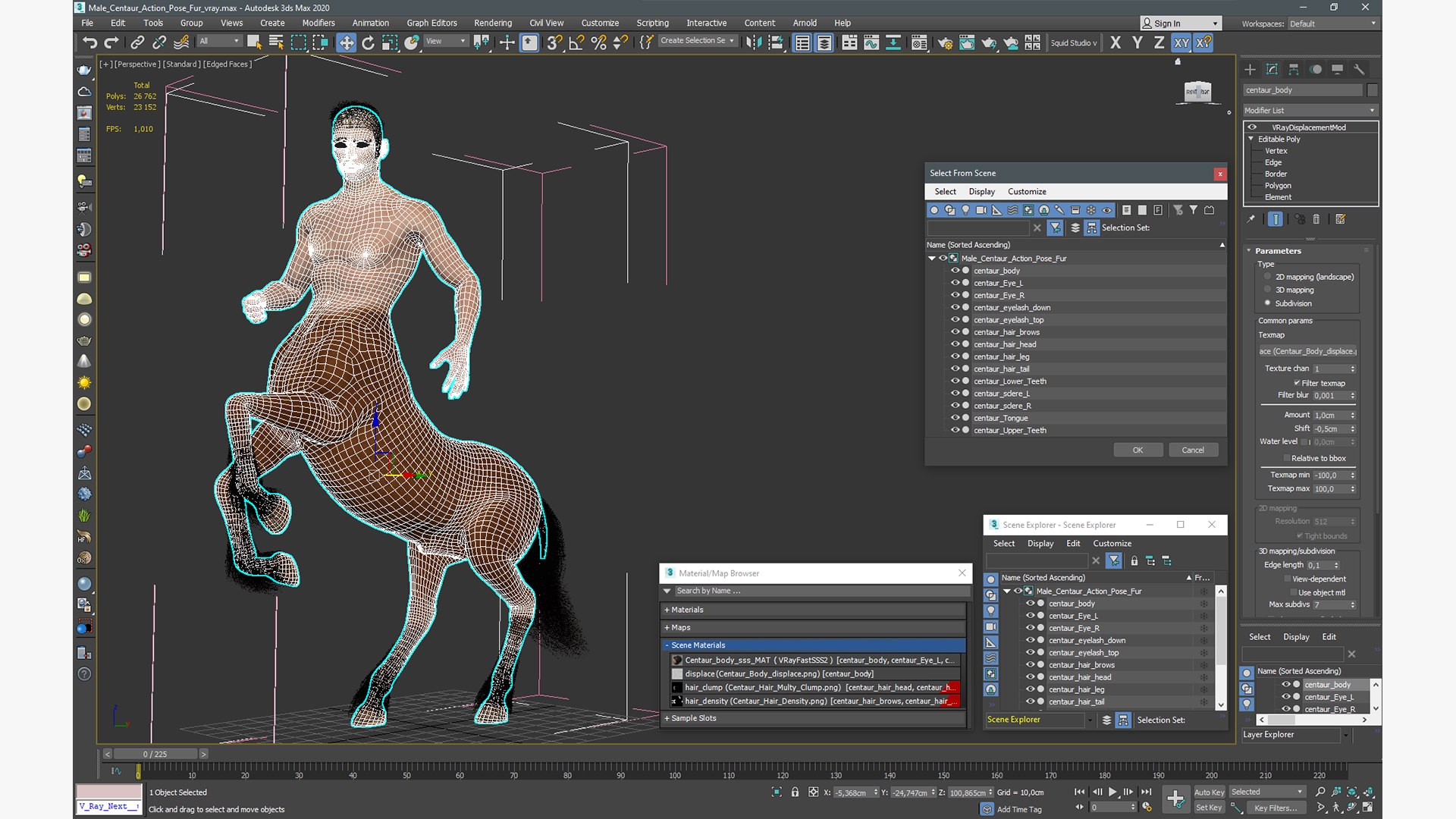This screenshot has height=819, width=1456.
Task: Toggle the Relative to bbox checkbox
Action: 1286,458
